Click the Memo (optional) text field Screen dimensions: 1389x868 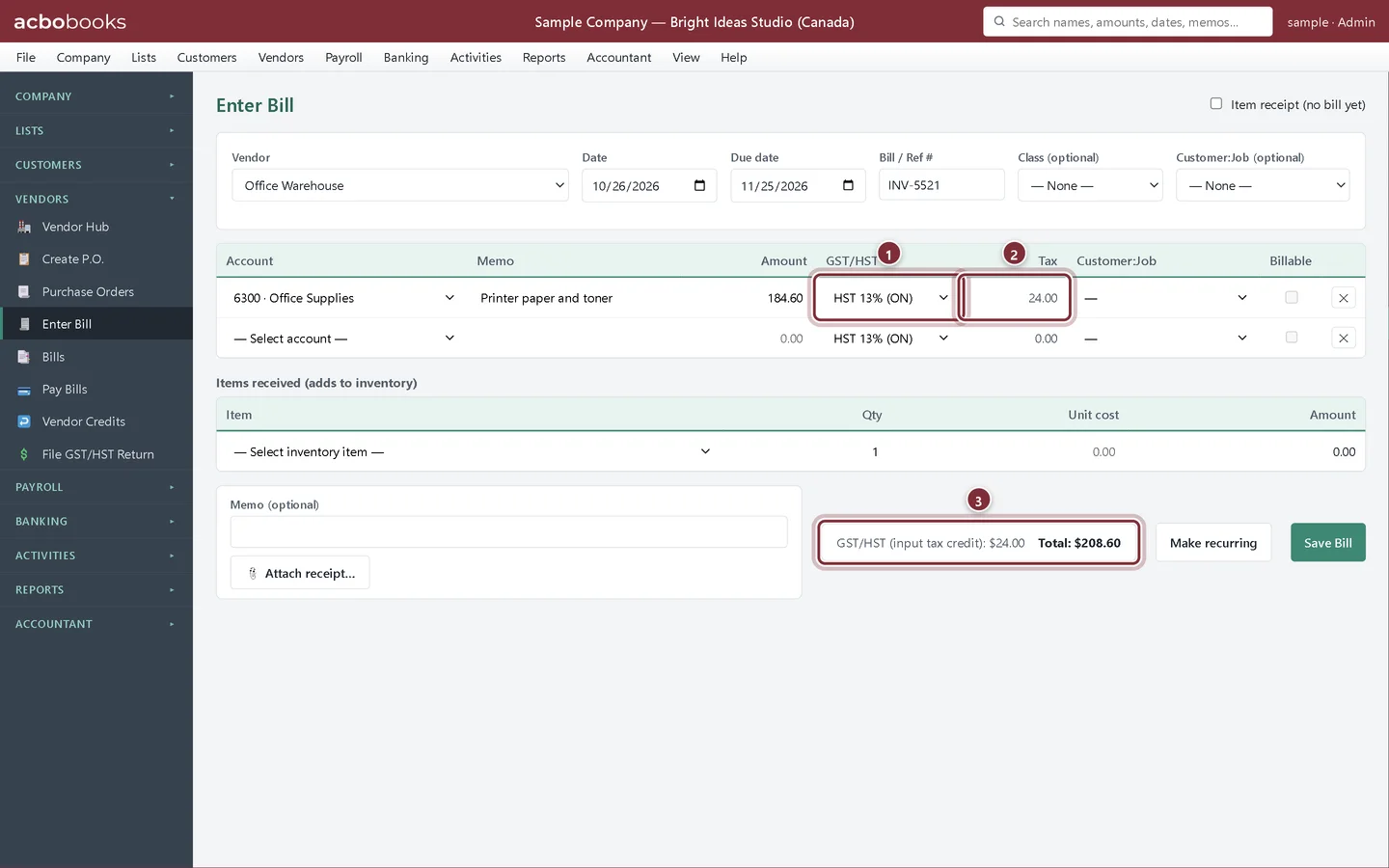coord(509,531)
